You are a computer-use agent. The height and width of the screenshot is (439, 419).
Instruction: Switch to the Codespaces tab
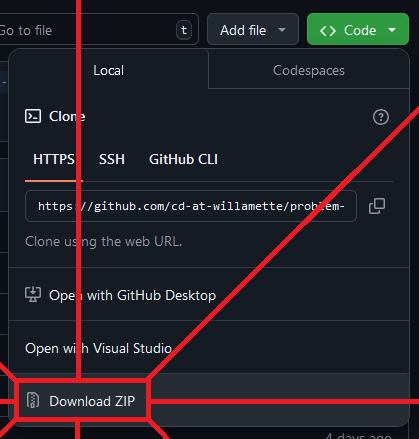tap(309, 70)
